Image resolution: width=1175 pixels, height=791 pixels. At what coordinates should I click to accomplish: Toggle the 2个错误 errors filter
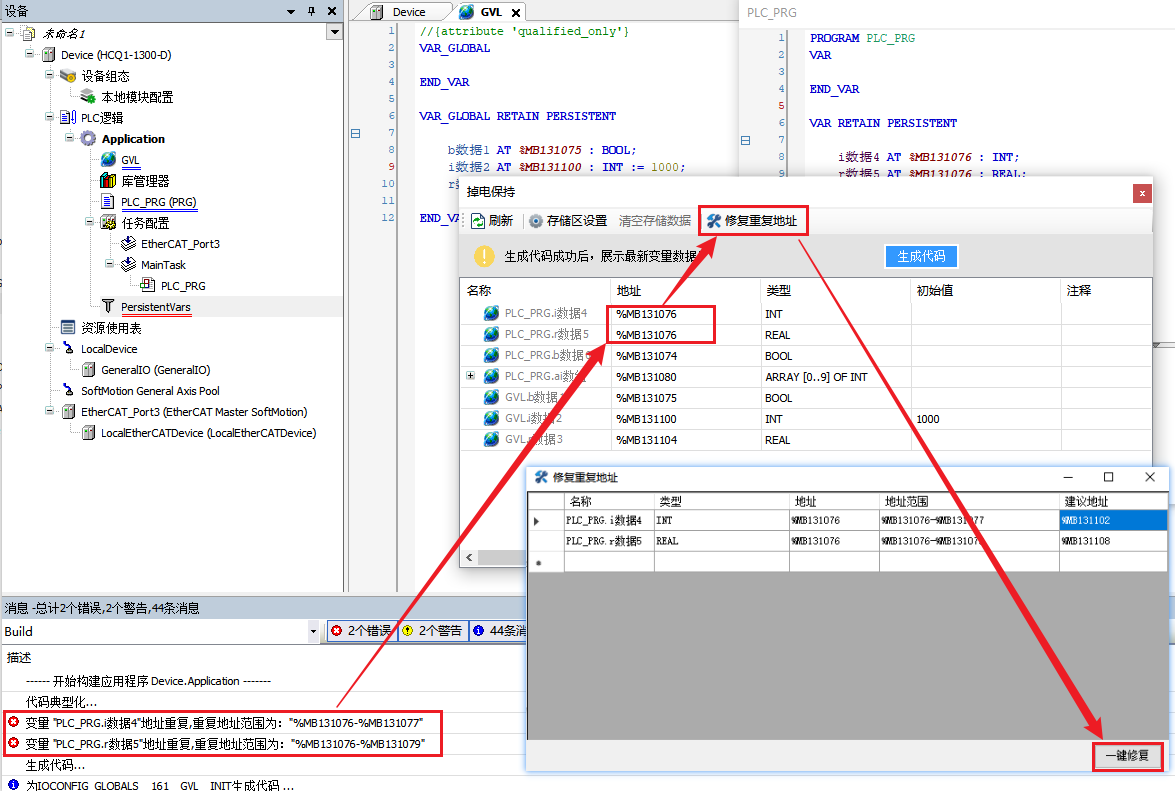361,631
